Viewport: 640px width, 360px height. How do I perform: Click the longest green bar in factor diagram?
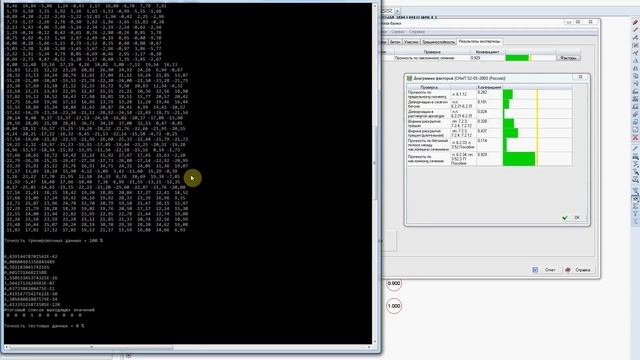click(x=519, y=159)
